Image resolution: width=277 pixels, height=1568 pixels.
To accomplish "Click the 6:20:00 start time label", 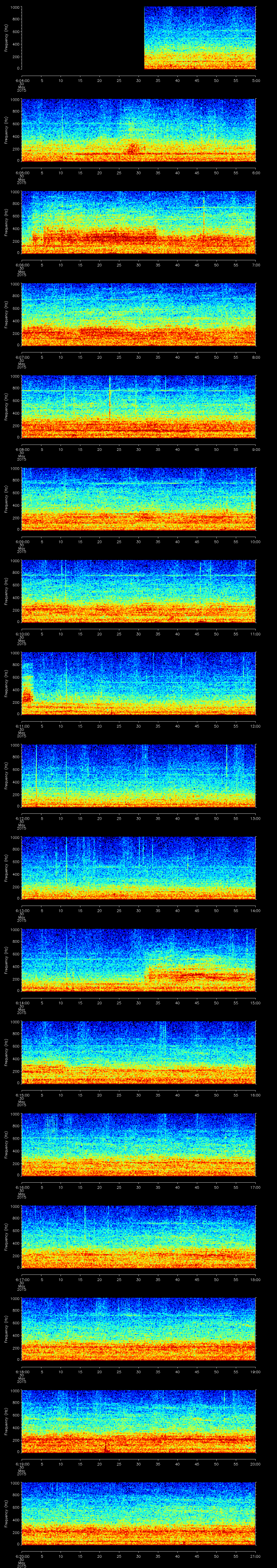I will point(22,1556).
